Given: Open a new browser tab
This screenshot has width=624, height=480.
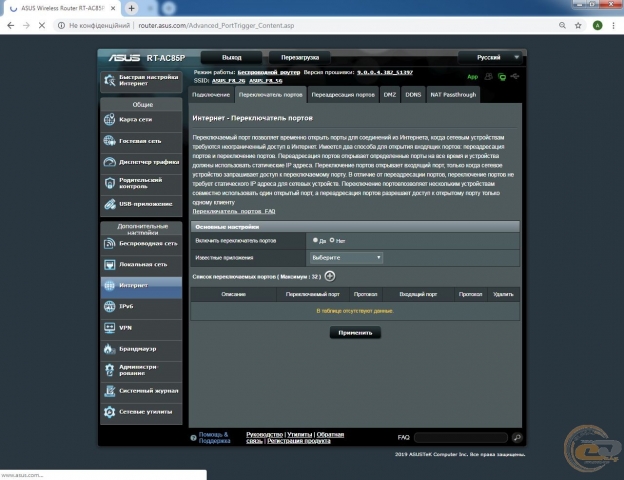Looking at the screenshot, I should tap(131, 8).
